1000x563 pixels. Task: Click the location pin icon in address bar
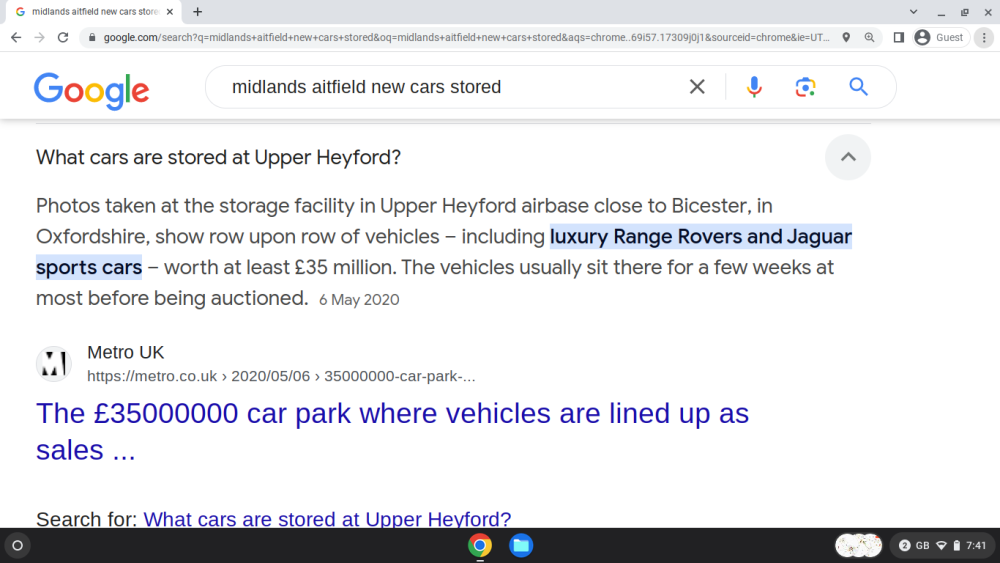[x=846, y=38]
